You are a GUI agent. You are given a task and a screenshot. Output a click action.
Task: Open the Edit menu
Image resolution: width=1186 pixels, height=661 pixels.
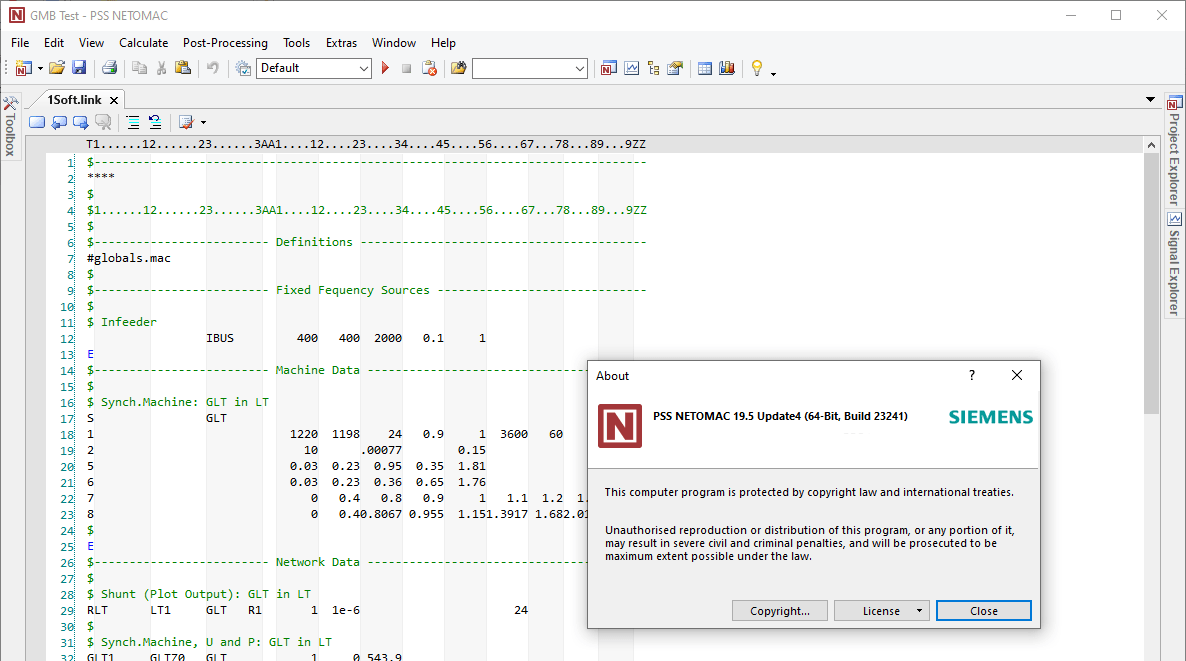point(54,43)
